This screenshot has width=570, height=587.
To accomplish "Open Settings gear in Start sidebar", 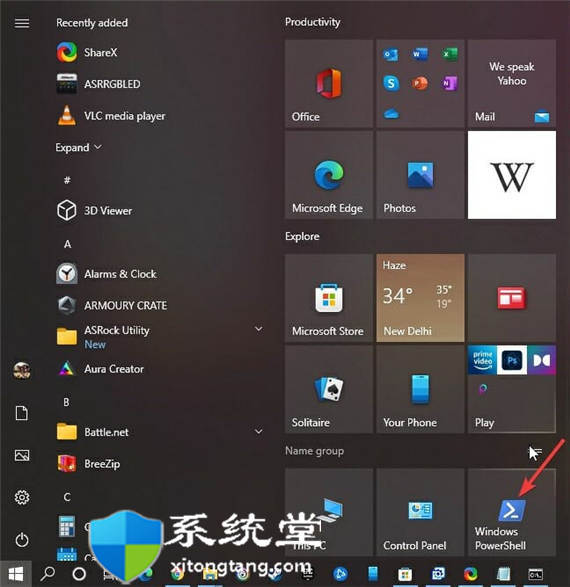I will tap(22, 498).
